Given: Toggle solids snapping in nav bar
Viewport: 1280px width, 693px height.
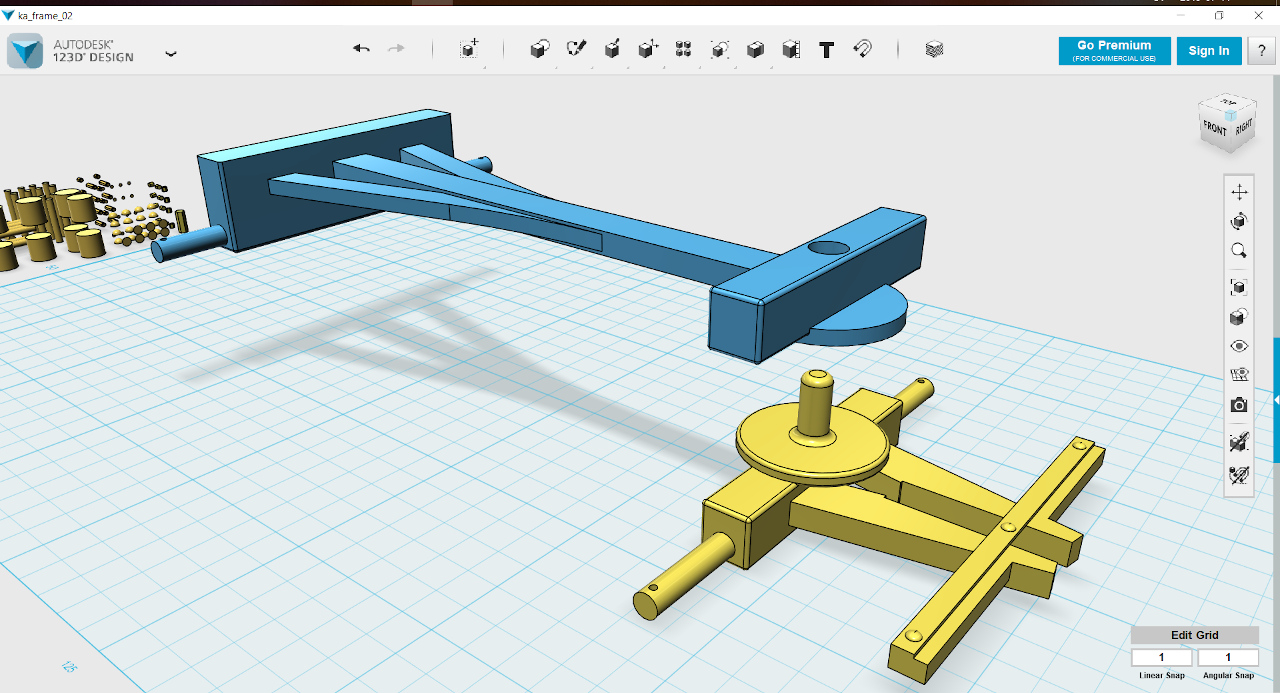Looking at the screenshot, I should click(x=1239, y=441).
